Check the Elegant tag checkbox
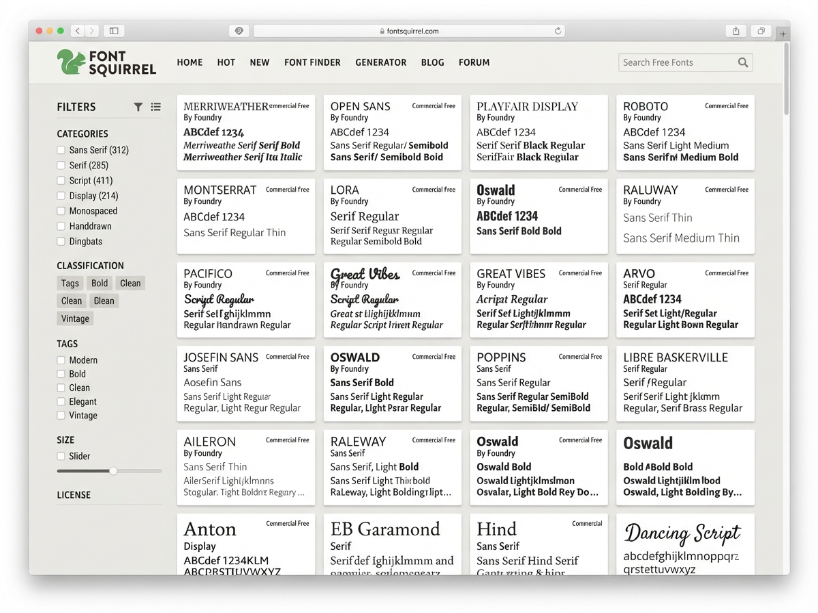 (x=61, y=402)
